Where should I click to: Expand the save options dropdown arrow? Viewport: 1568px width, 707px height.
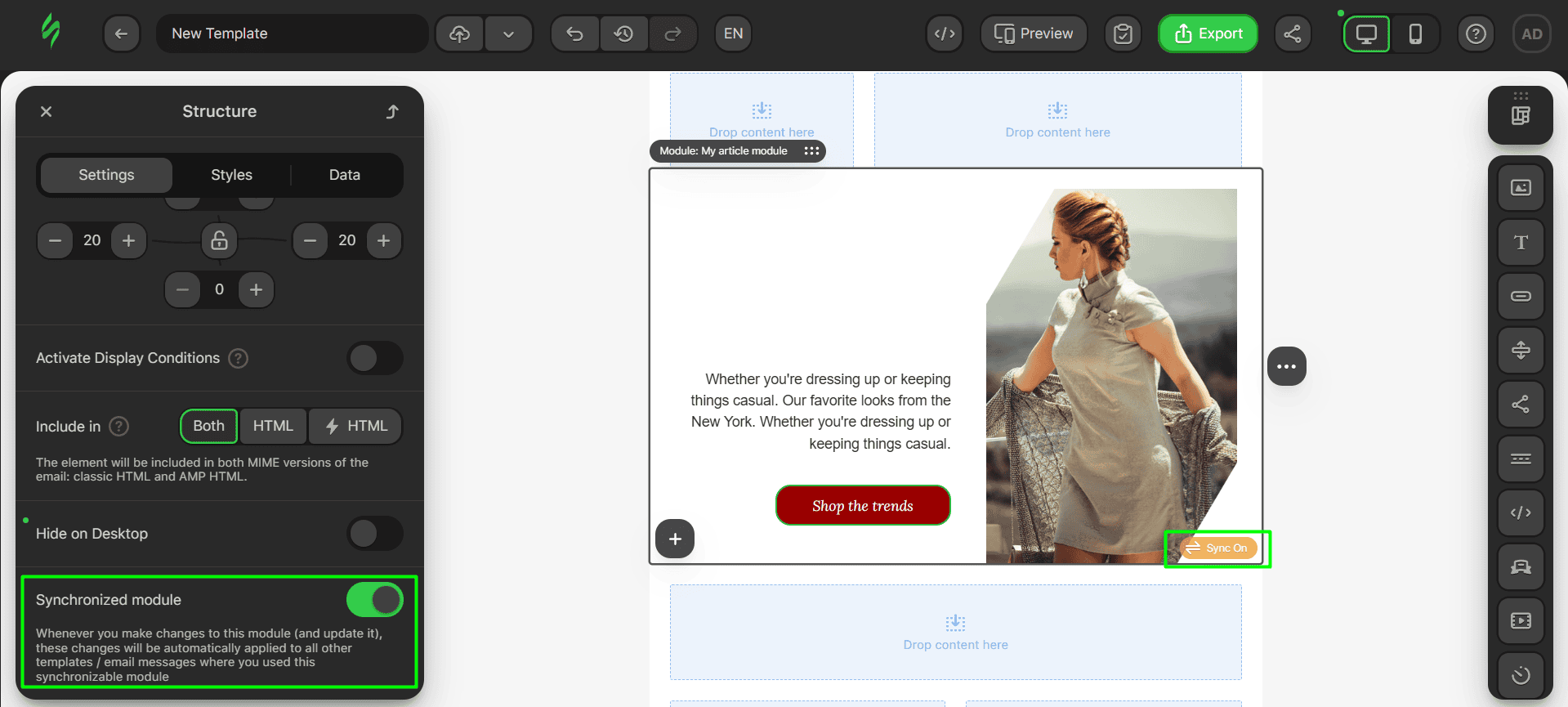coord(508,34)
